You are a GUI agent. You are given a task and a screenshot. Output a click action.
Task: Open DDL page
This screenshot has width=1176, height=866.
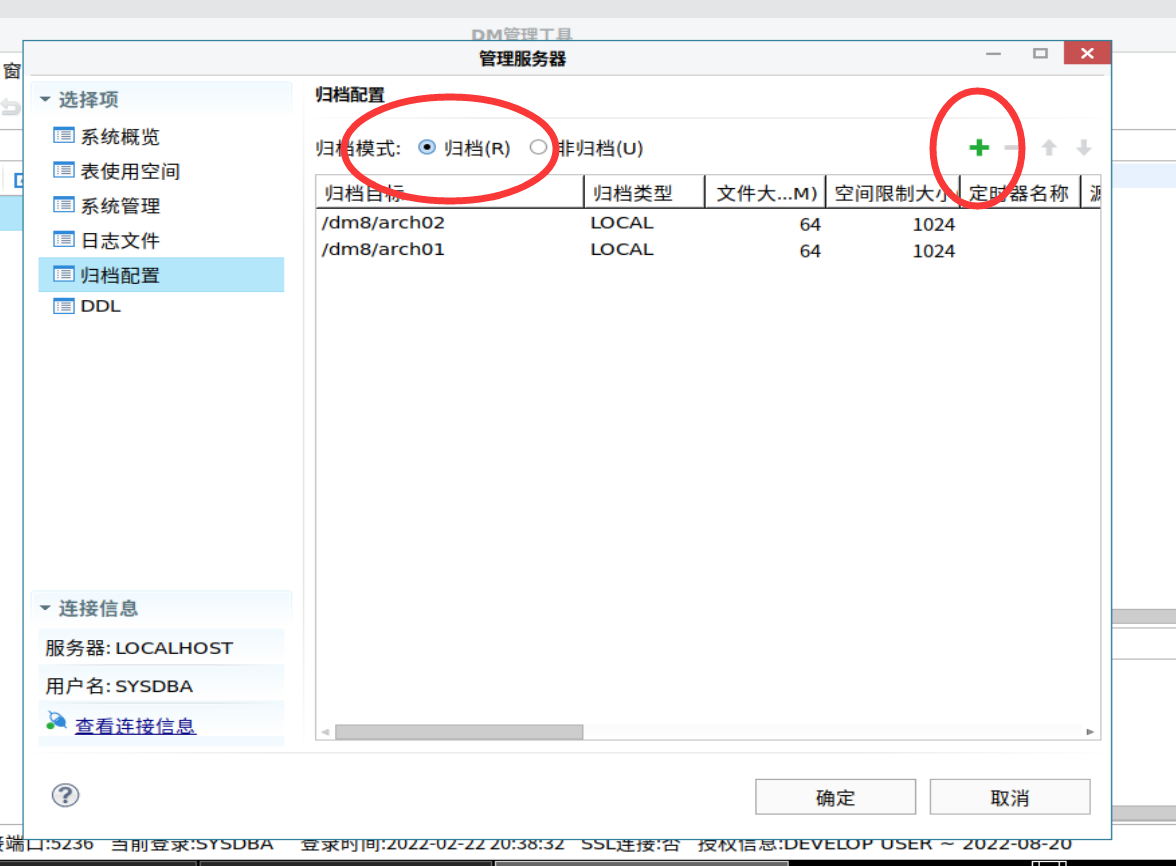tap(100, 306)
